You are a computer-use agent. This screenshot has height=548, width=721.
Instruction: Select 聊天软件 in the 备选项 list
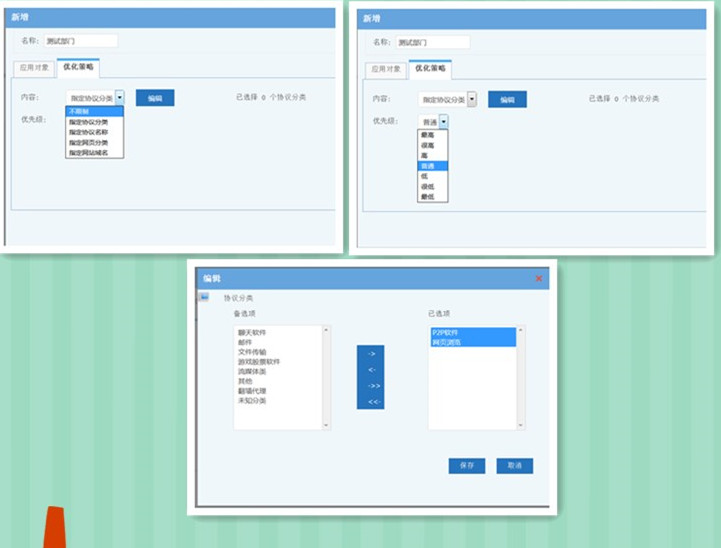point(251,332)
